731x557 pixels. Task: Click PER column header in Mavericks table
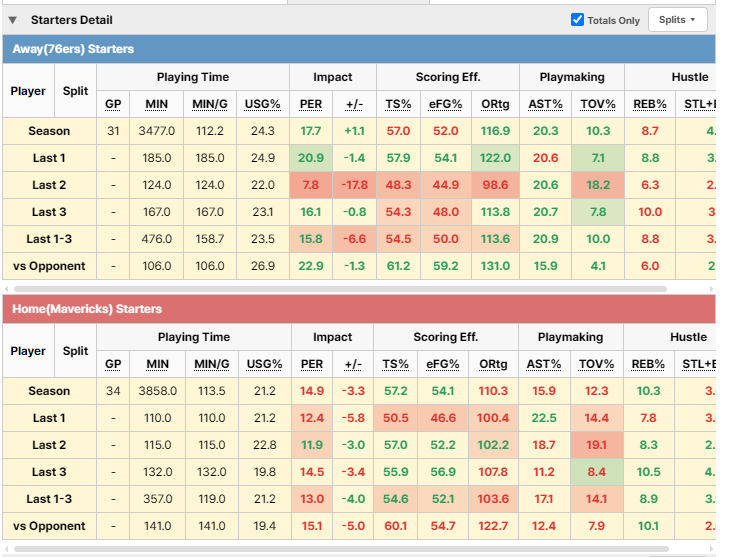point(312,364)
